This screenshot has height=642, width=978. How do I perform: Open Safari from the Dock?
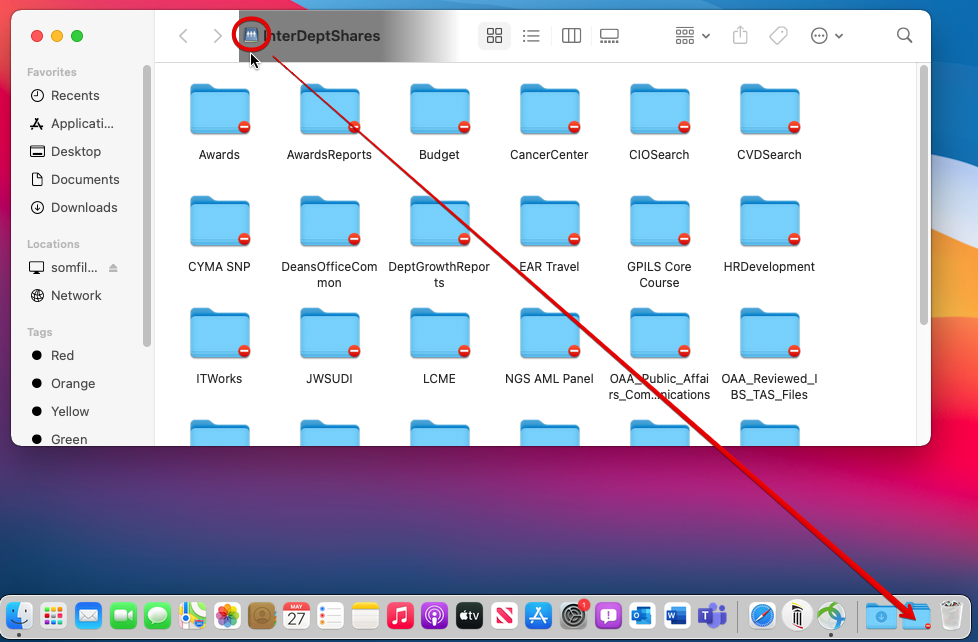(x=762, y=616)
